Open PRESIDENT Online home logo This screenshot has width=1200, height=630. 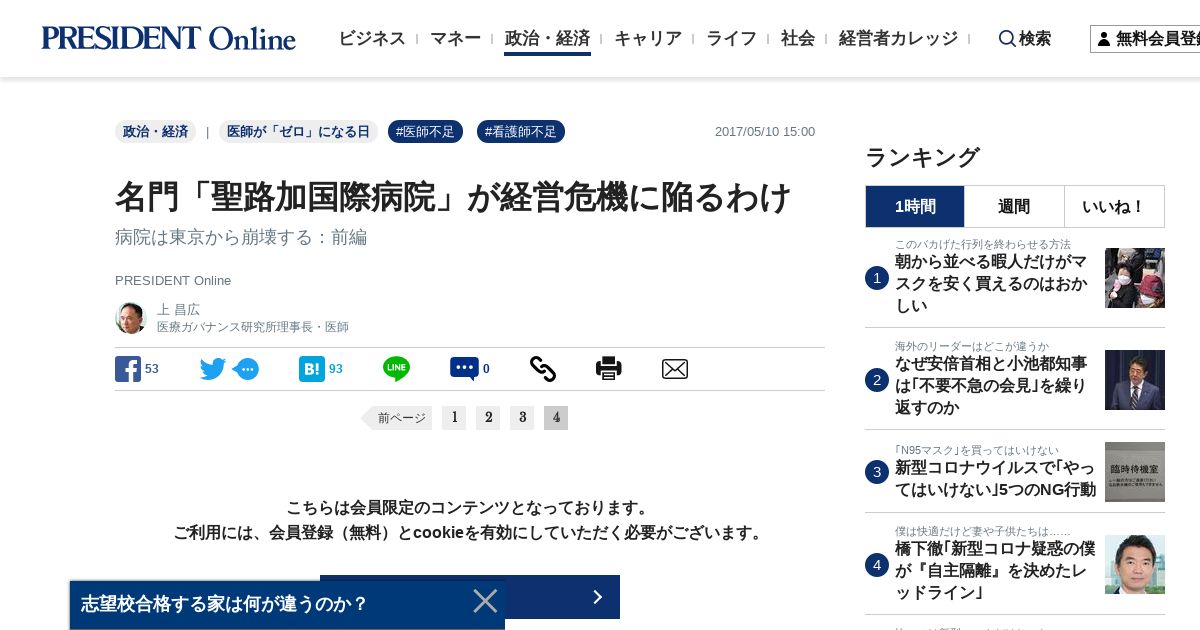168,38
